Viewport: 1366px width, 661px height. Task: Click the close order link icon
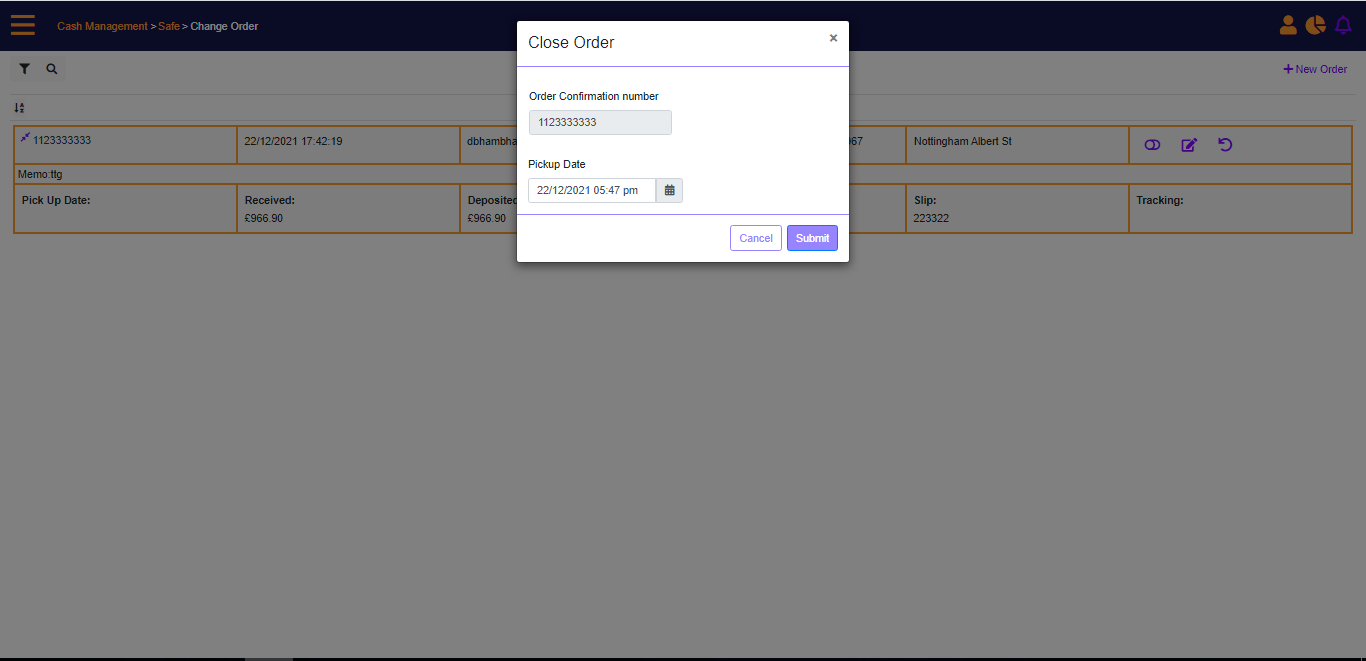[1152, 145]
